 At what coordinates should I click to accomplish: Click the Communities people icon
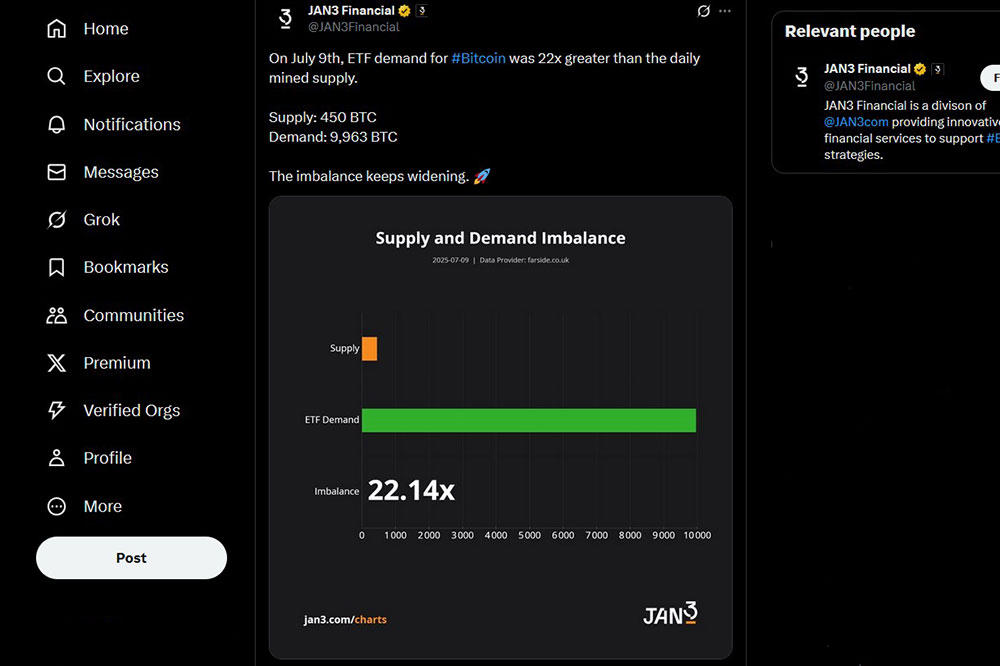click(56, 315)
